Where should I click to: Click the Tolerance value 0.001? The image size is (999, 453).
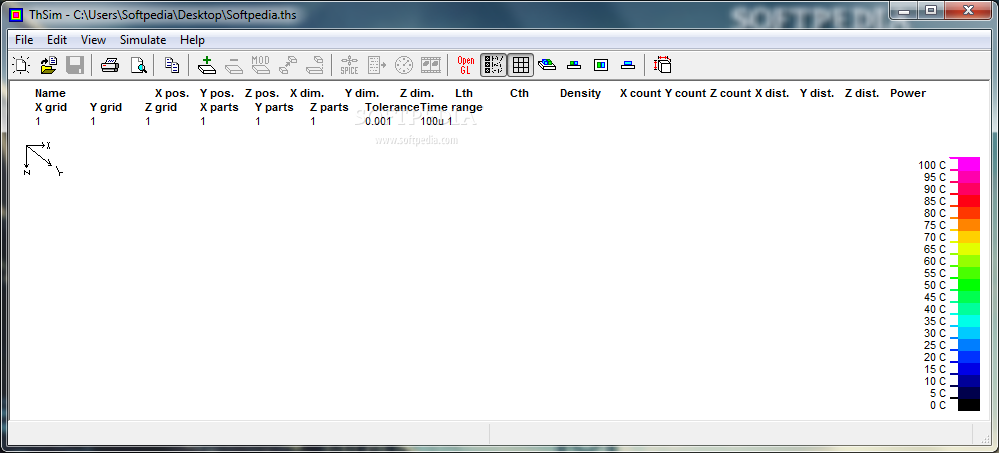[x=378, y=121]
